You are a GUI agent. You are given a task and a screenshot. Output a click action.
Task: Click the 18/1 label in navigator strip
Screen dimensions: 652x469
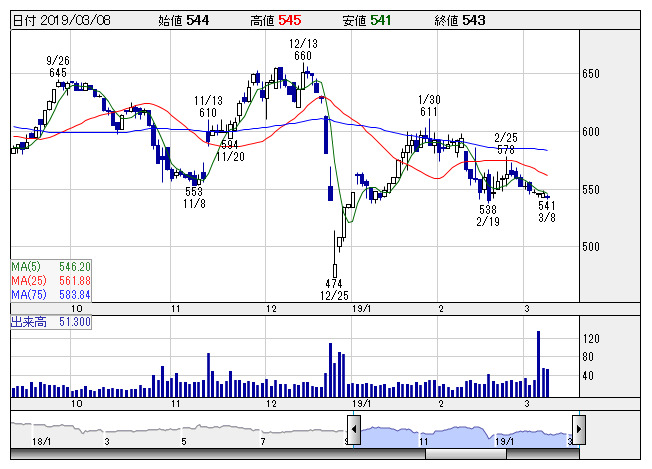(42, 441)
